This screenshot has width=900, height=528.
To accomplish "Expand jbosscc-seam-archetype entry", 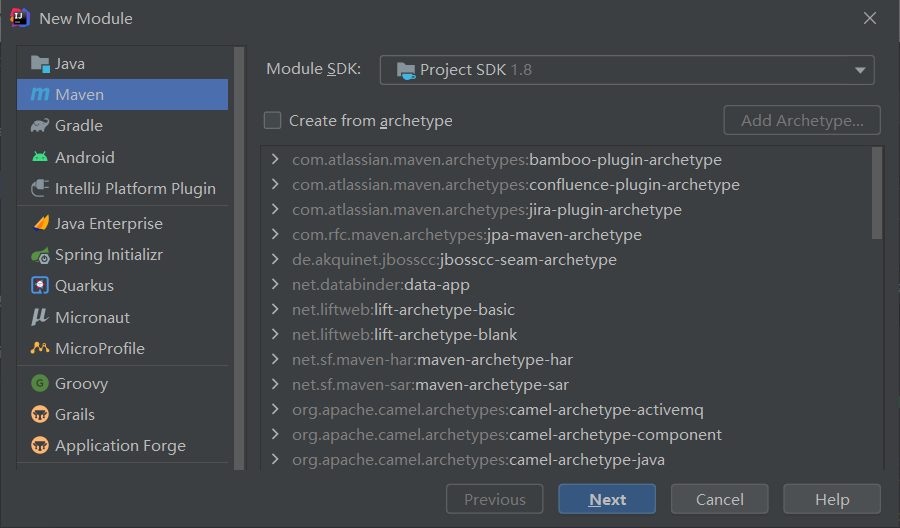I will pos(275,259).
